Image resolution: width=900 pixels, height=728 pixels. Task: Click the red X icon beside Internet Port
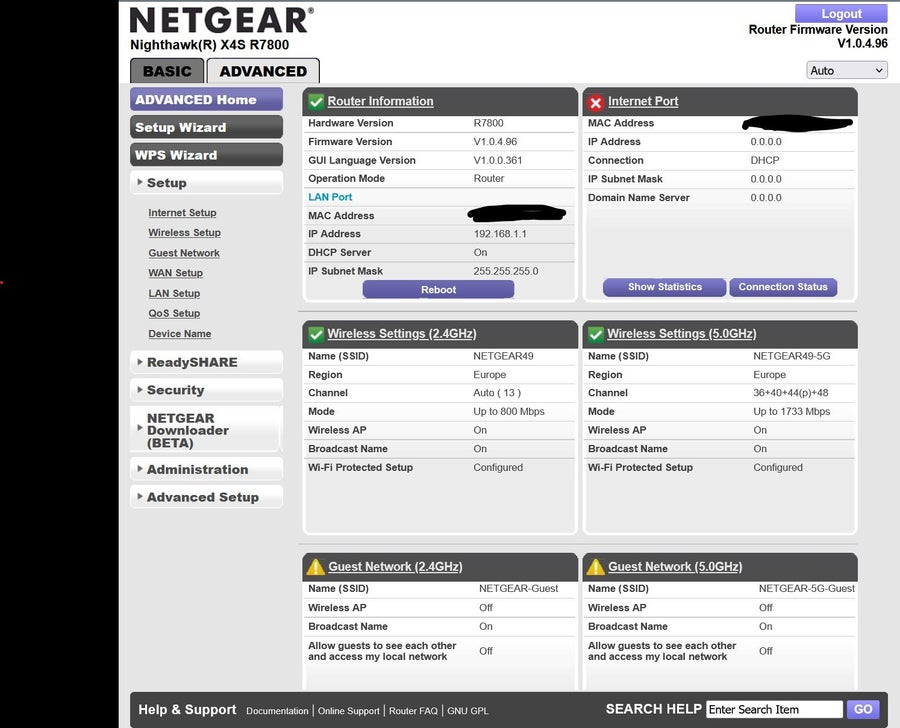pyautogui.click(x=596, y=103)
